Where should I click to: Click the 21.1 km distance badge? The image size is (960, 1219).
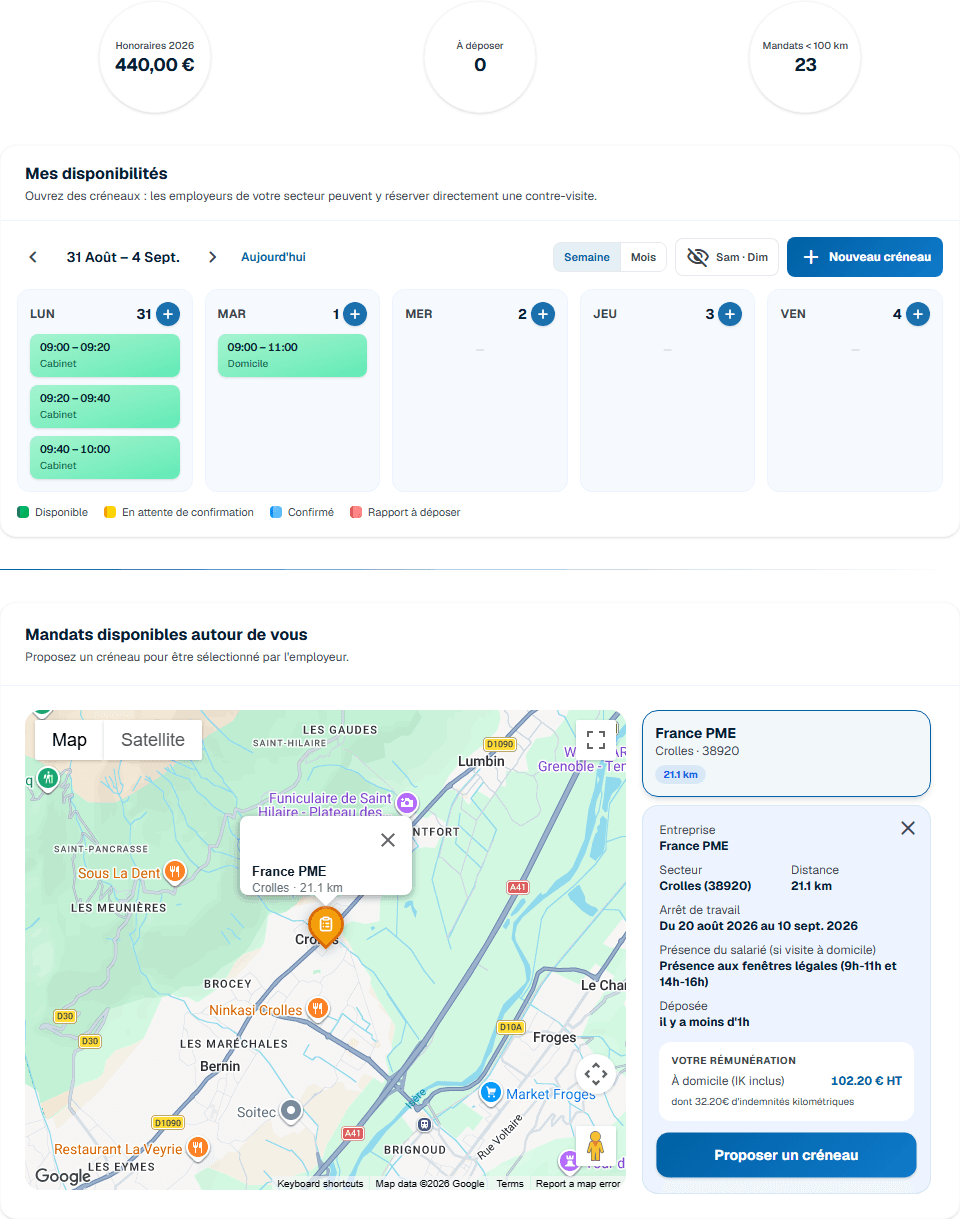click(681, 774)
